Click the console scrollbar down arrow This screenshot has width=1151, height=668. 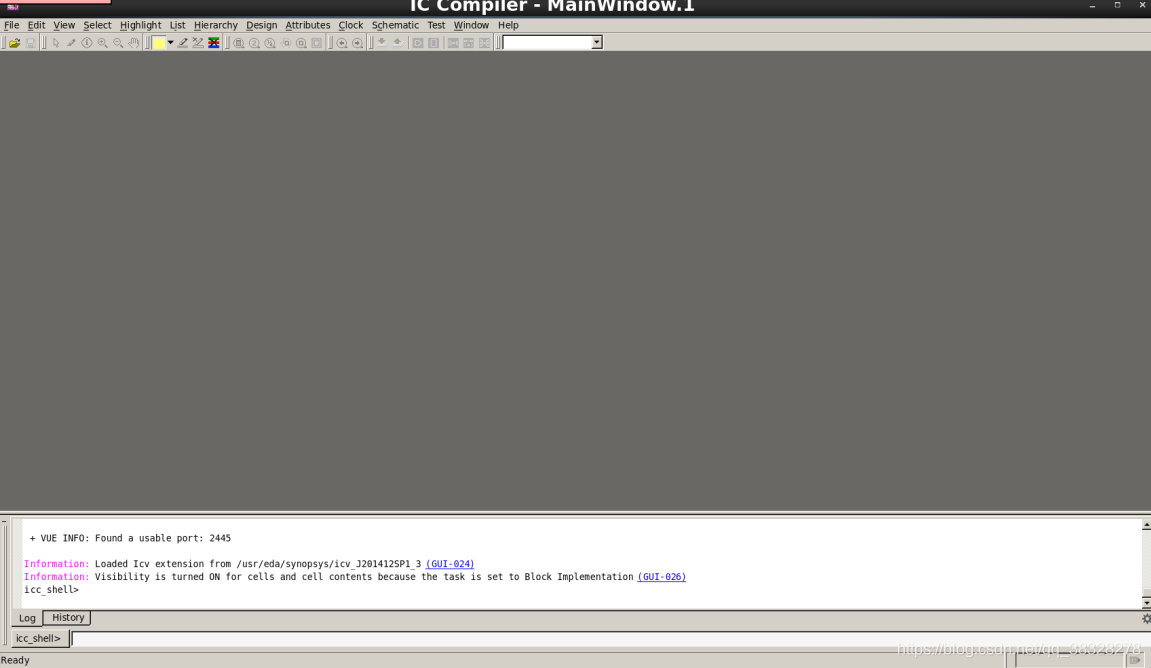[1146, 603]
